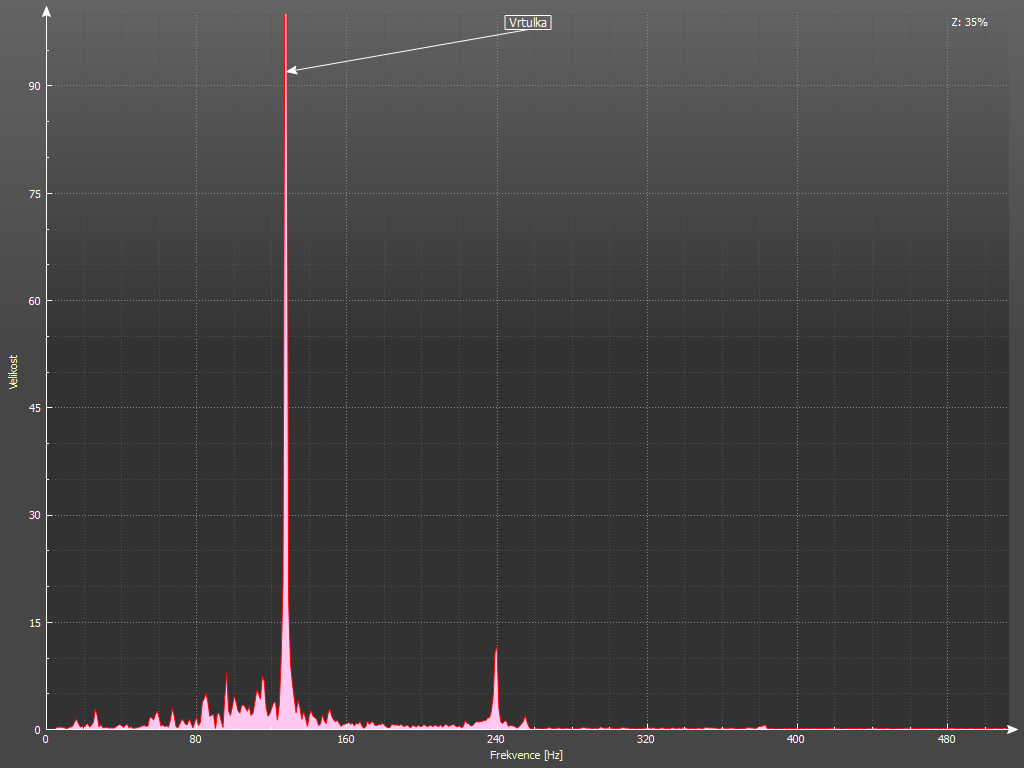Click the Vrtulka annotation label
1024x768 pixels.
(528, 22)
